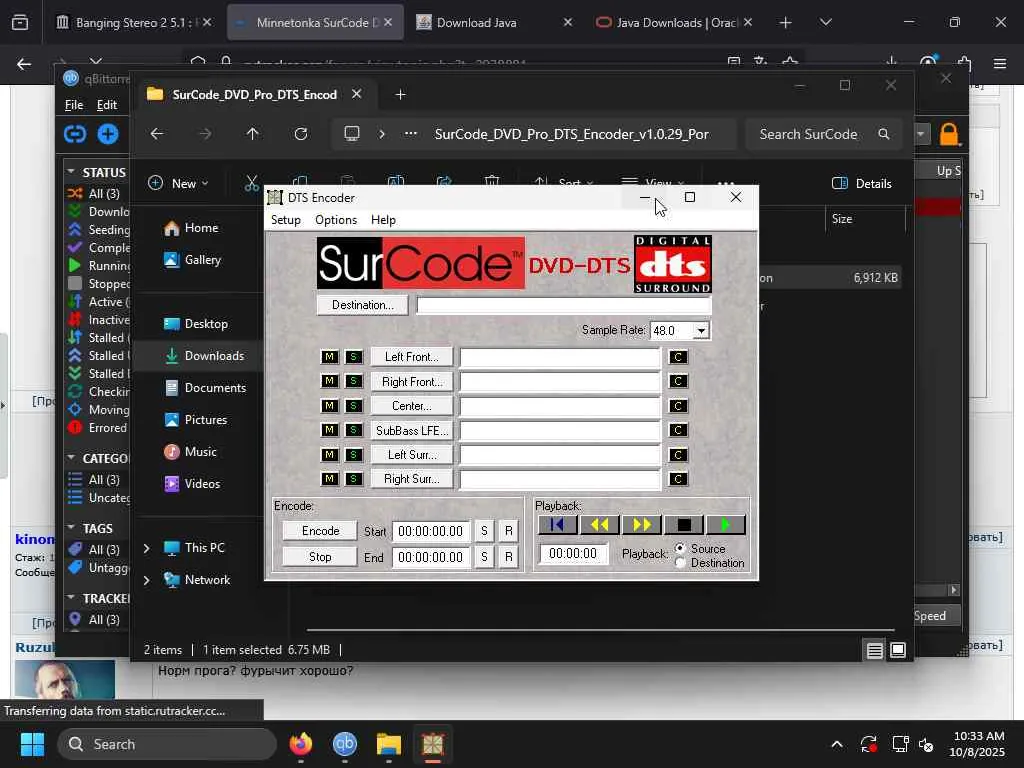This screenshot has height=768, width=1024.
Task: Toggle the Details pane in Explorer
Action: 862,184
